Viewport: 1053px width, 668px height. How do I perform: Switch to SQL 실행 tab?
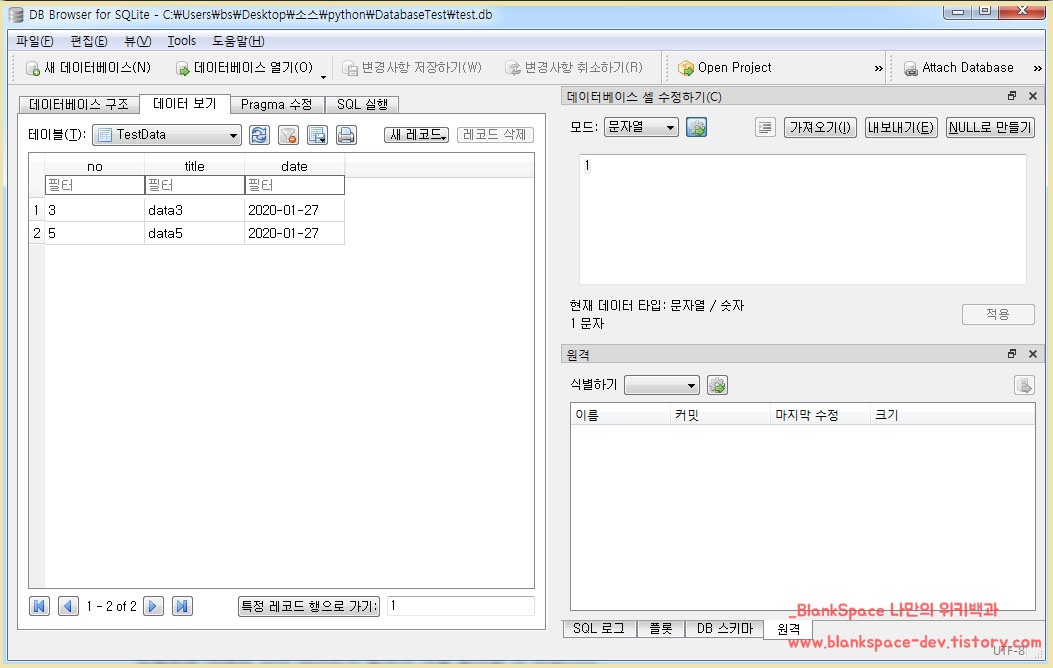pyautogui.click(x=362, y=105)
